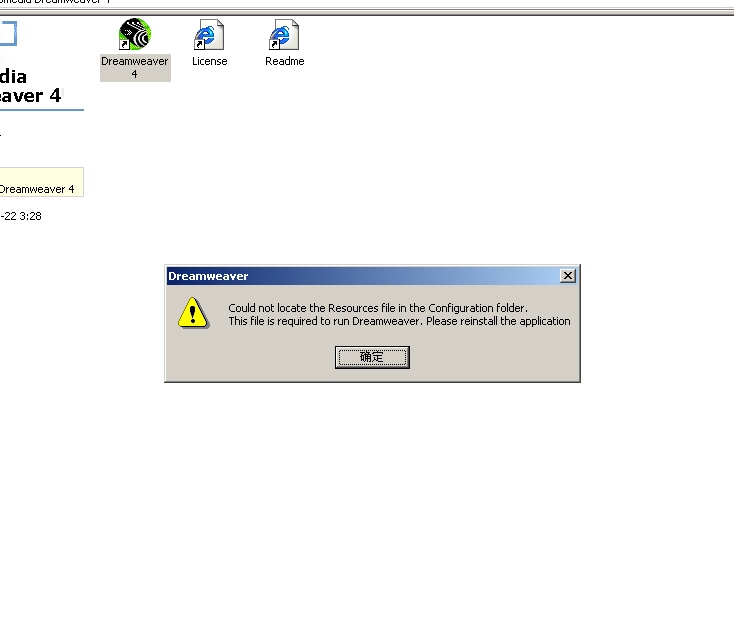Click the Dreamweaver dialog title bar

pos(363,276)
